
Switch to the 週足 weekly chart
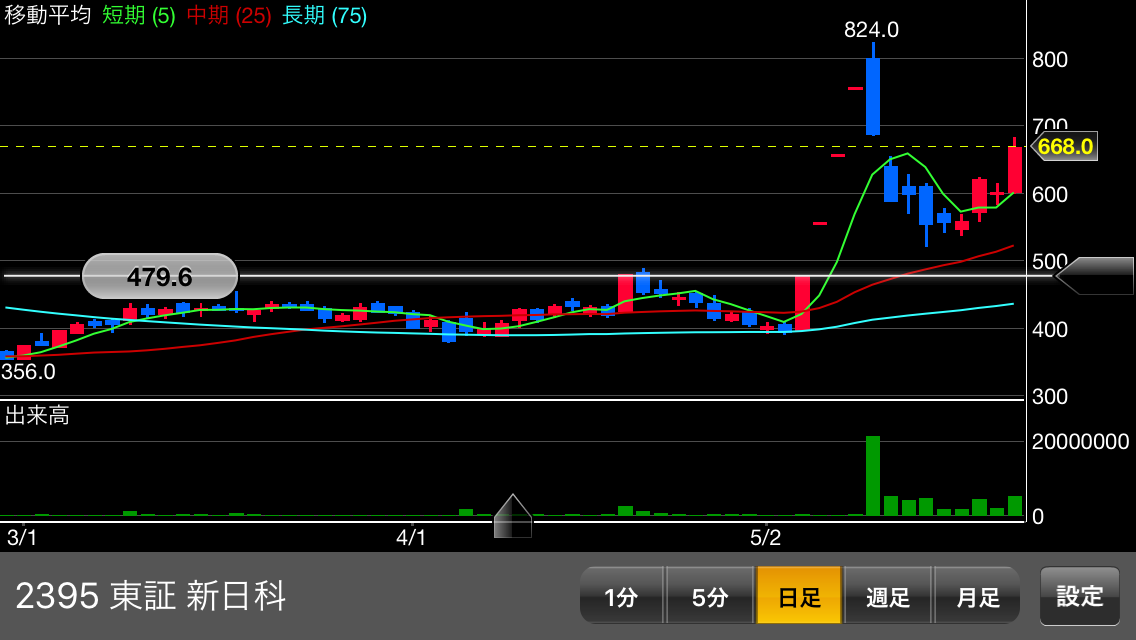point(888,596)
